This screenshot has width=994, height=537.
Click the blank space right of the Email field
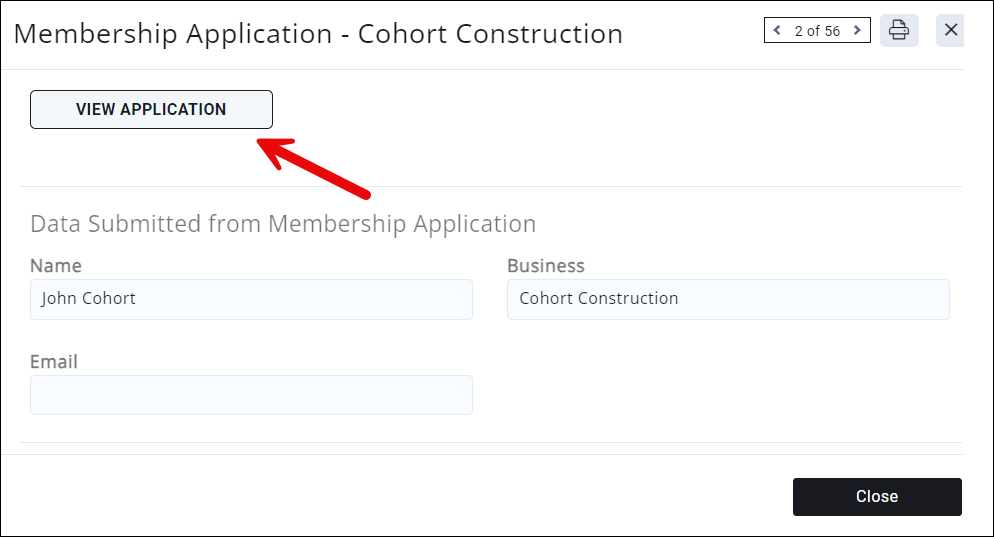728,395
